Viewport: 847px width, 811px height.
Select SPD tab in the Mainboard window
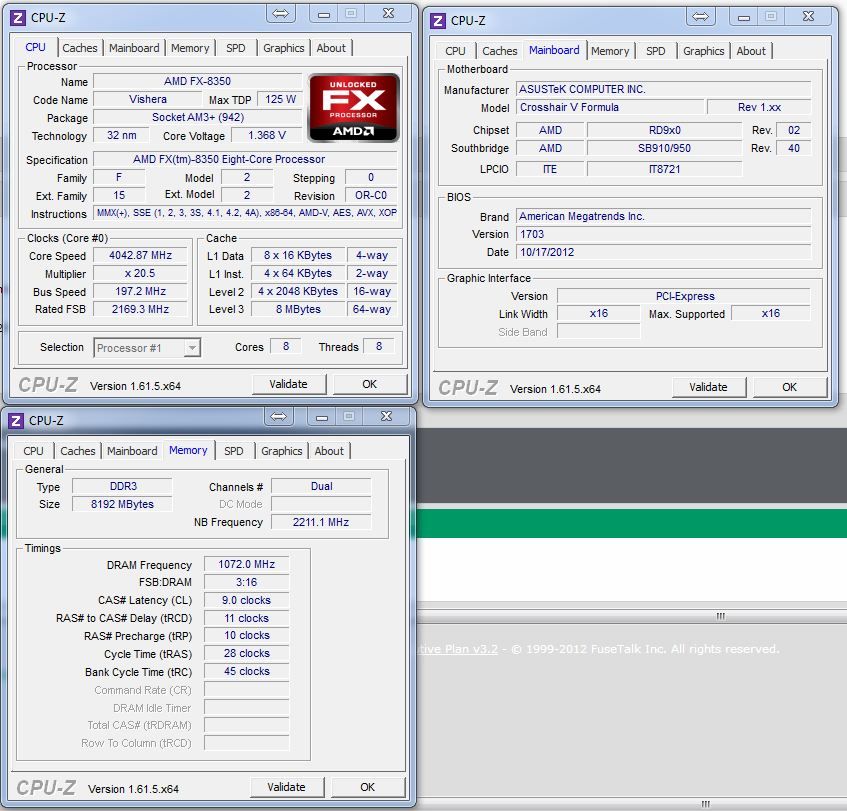[656, 51]
